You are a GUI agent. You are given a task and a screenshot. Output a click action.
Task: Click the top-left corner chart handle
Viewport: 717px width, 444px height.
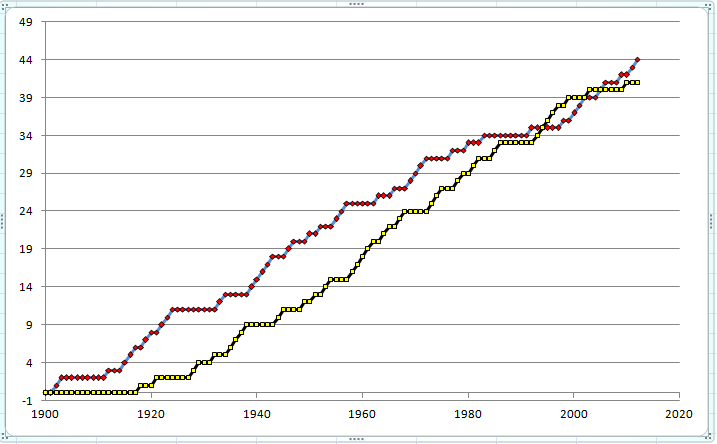(5, 5)
